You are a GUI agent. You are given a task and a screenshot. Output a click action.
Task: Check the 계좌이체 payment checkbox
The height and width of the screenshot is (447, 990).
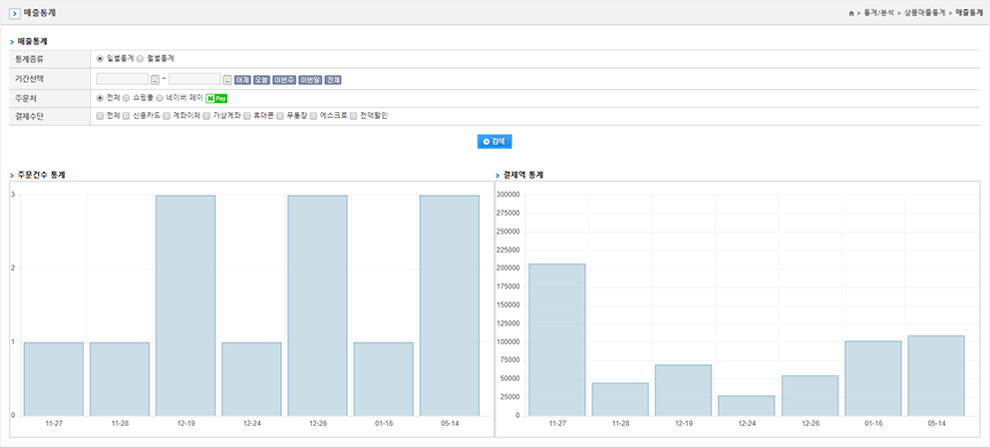[x=167, y=116]
